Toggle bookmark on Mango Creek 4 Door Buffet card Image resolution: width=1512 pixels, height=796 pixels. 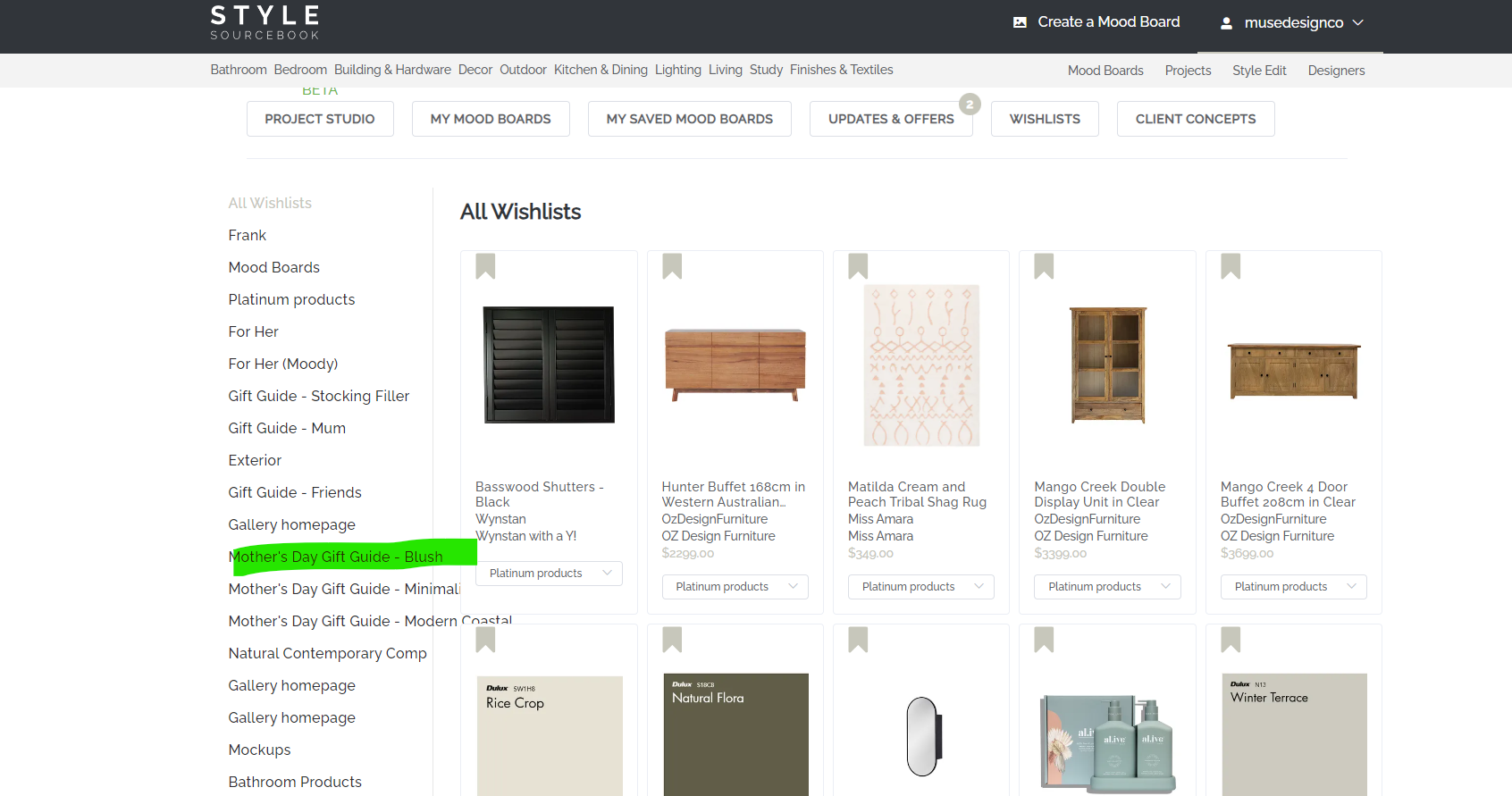[1231, 266]
